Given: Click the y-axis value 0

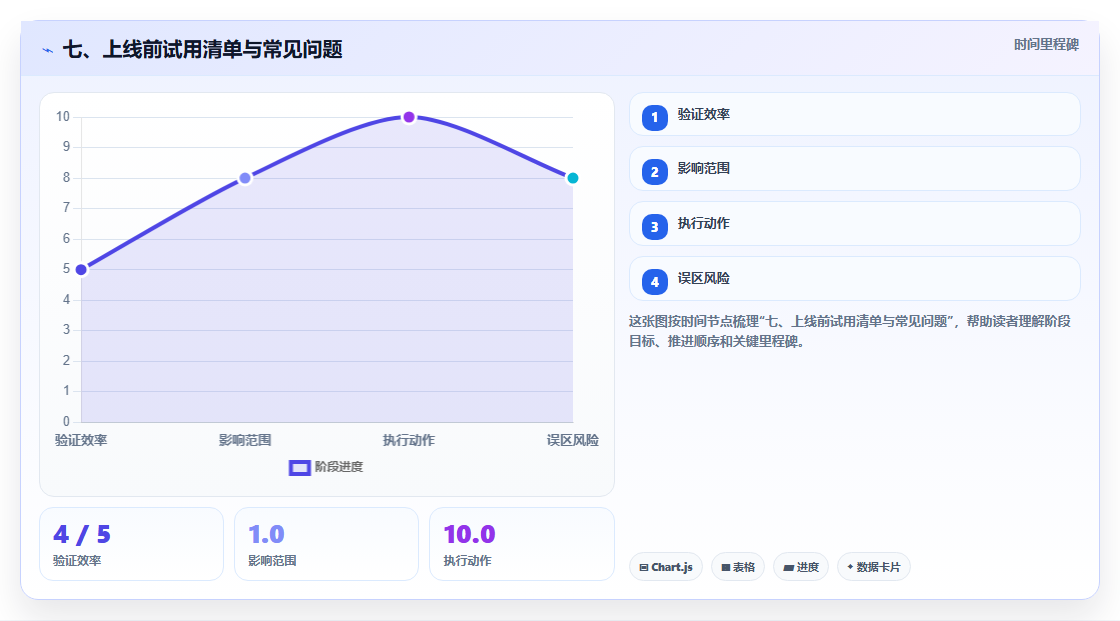Looking at the screenshot, I should pyautogui.click(x=66, y=421).
